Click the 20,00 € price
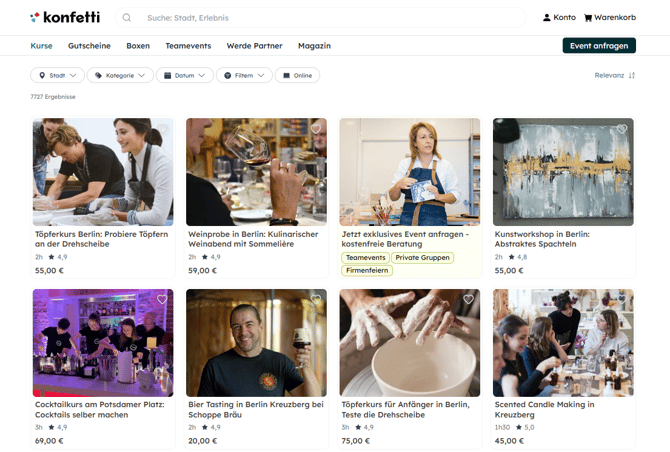The image size is (670, 452). coord(203,441)
